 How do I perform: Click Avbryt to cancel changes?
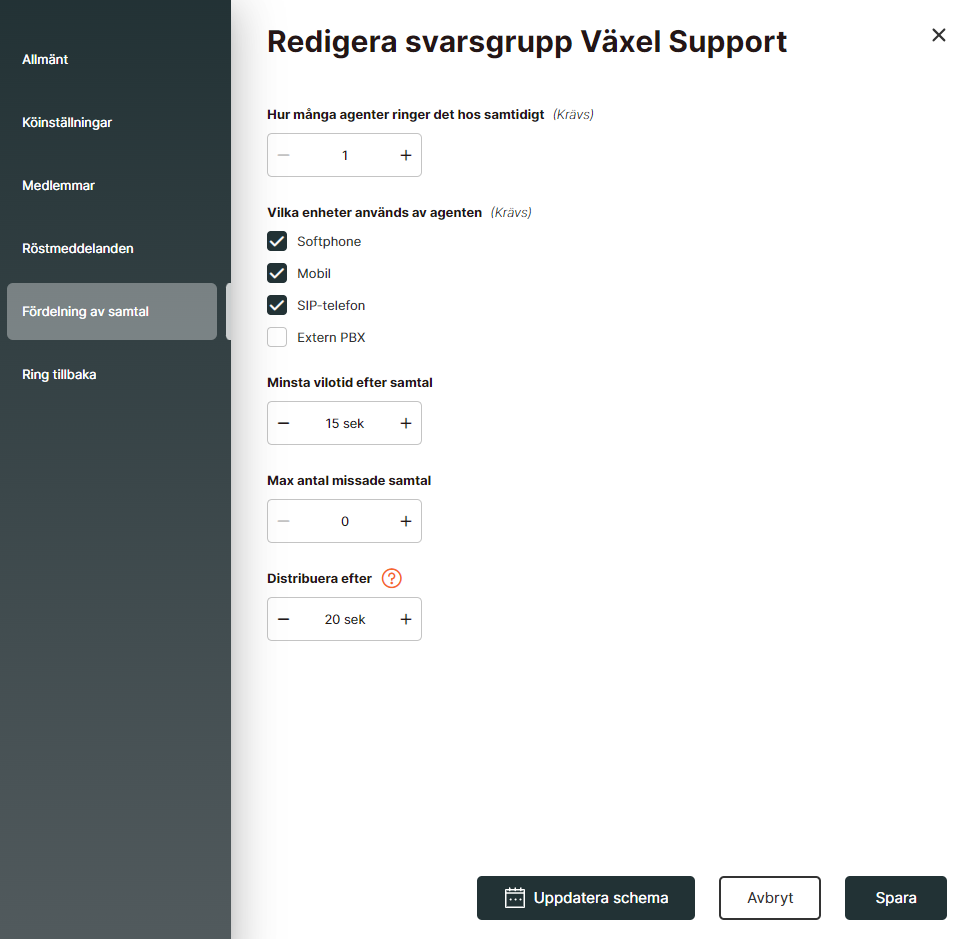770,898
